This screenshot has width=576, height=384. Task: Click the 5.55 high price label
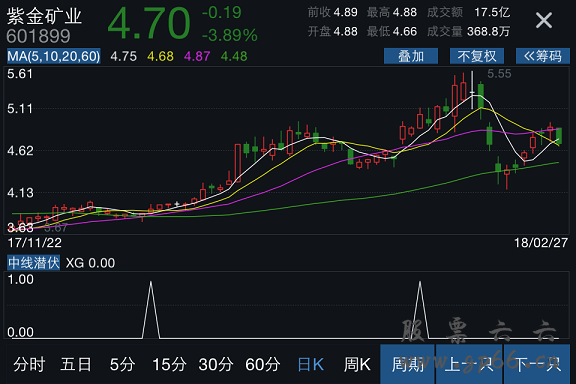pyautogui.click(x=499, y=74)
